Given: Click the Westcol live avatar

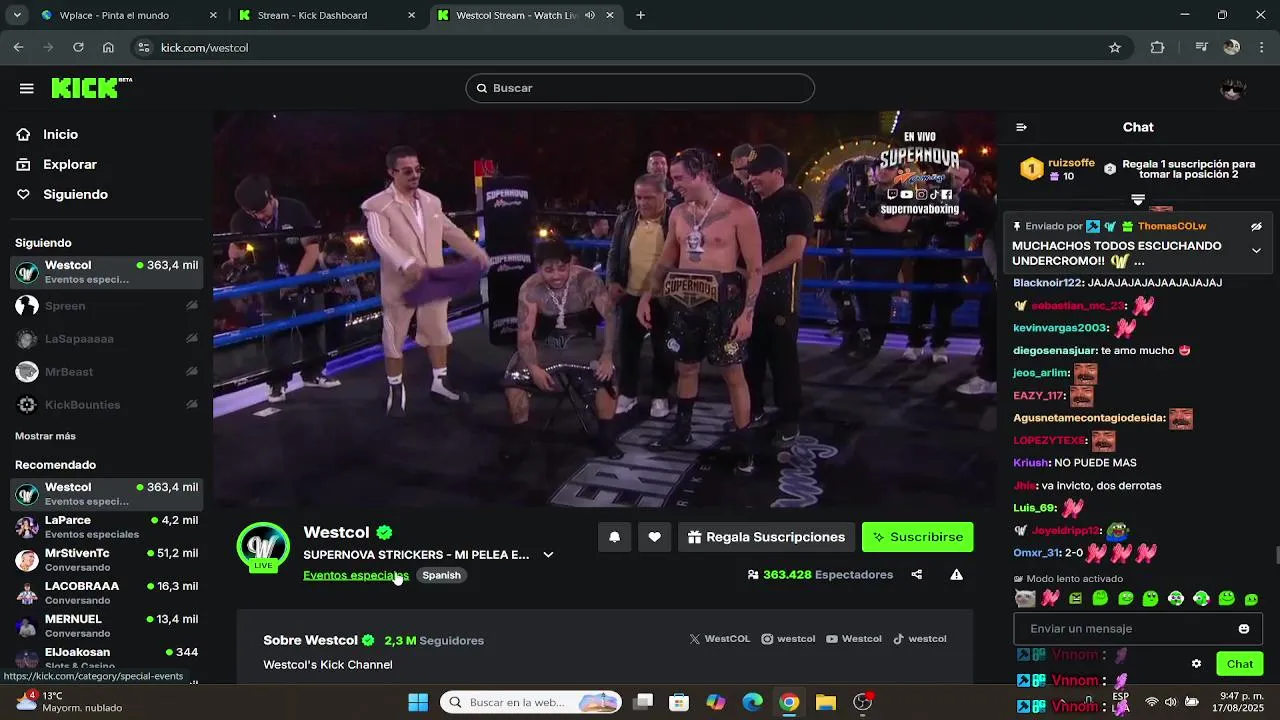Looking at the screenshot, I should [x=262, y=547].
